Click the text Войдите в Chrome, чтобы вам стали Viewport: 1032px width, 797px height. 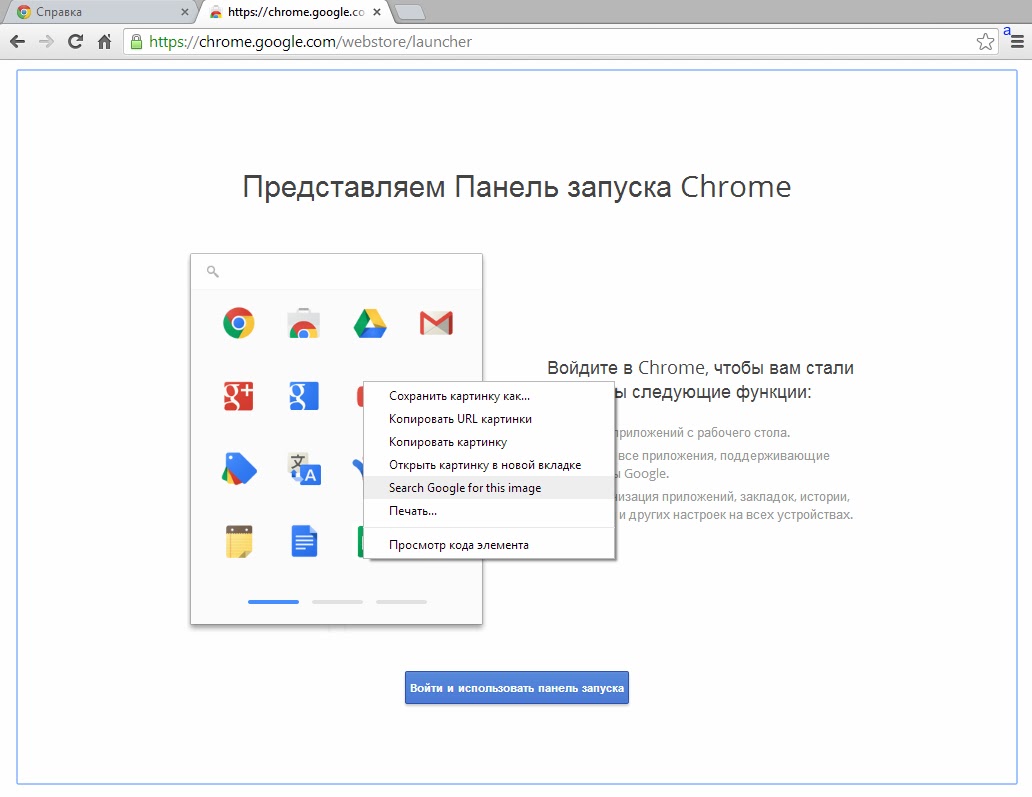tap(700, 368)
